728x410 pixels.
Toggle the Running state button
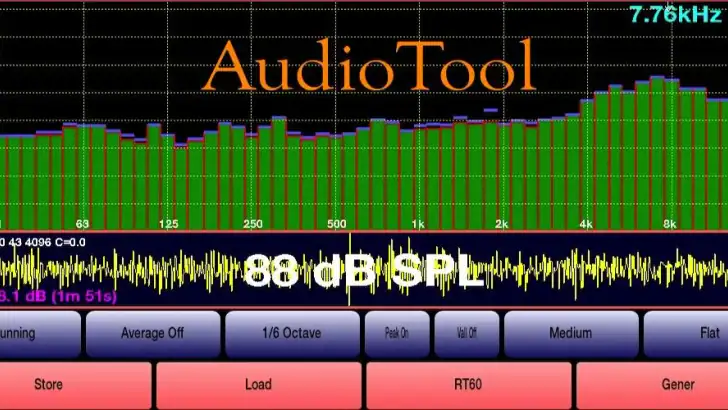pyautogui.click(x=40, y=334)
